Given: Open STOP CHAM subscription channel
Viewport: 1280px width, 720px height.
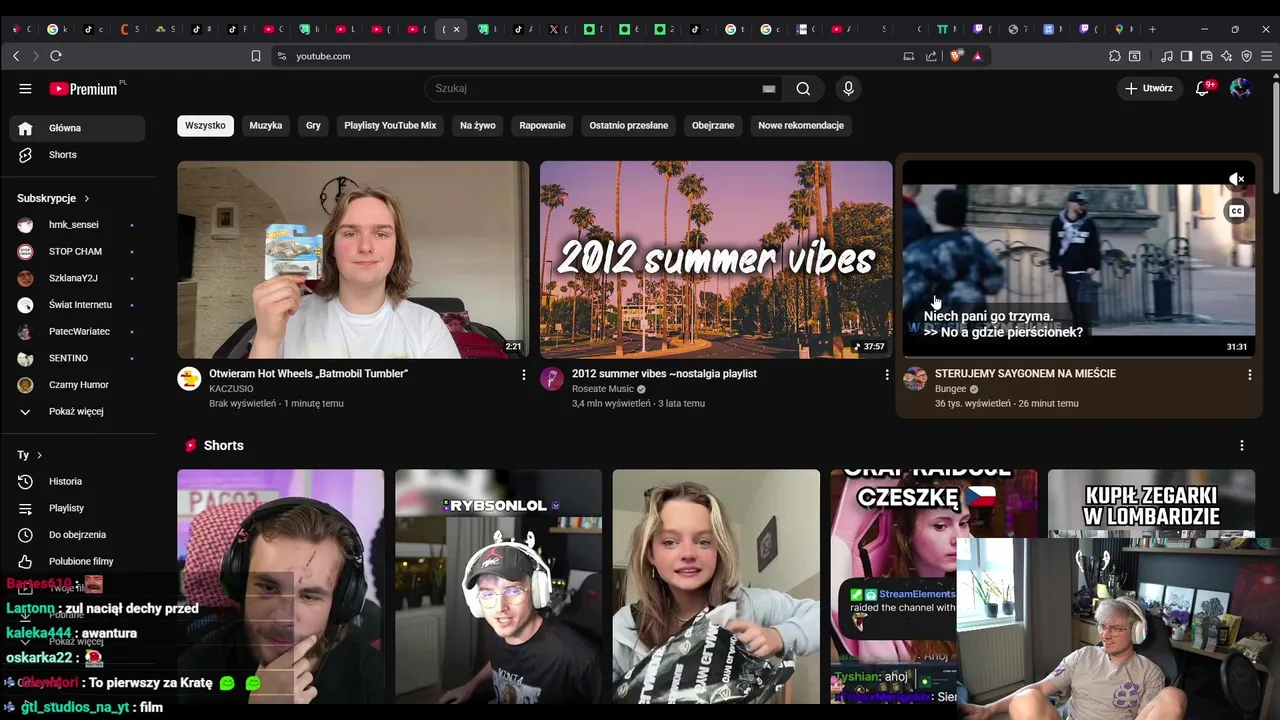Looking at the screenshot, I should coord(77,252).
